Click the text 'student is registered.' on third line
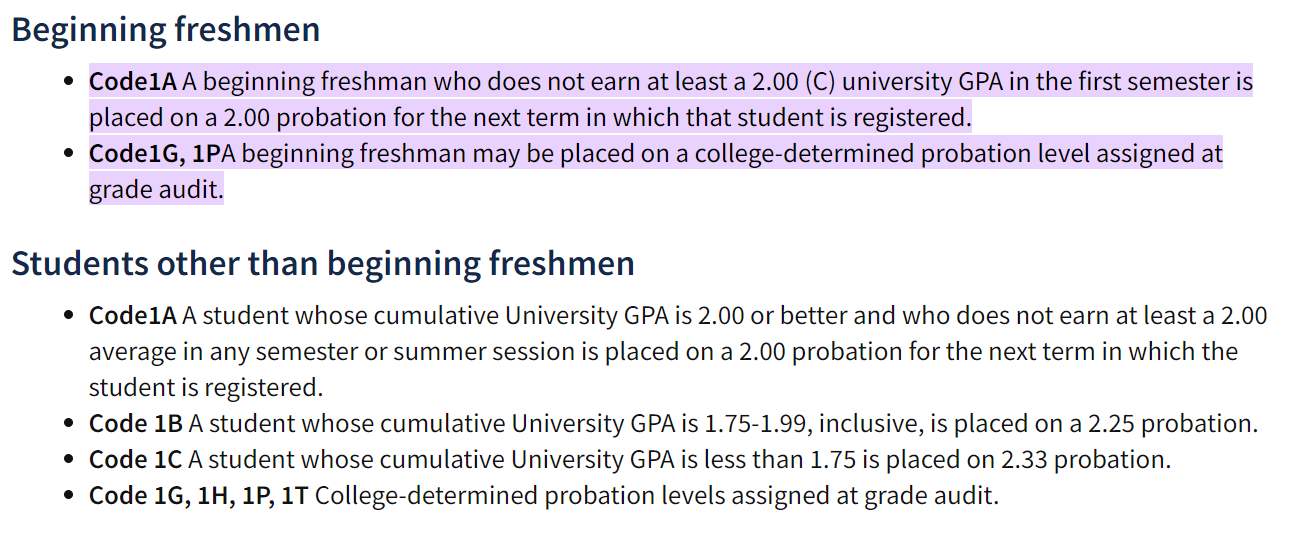 (x=206, y=388)
